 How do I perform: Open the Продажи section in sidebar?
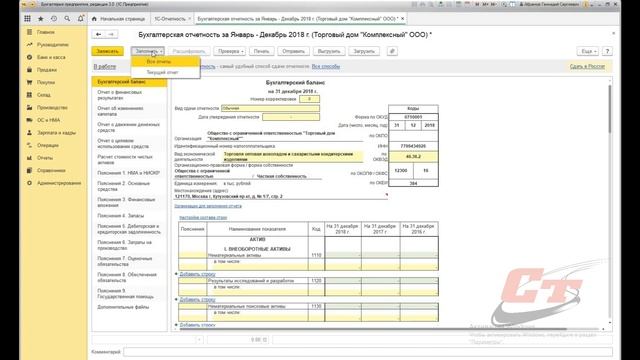[47, 70]
